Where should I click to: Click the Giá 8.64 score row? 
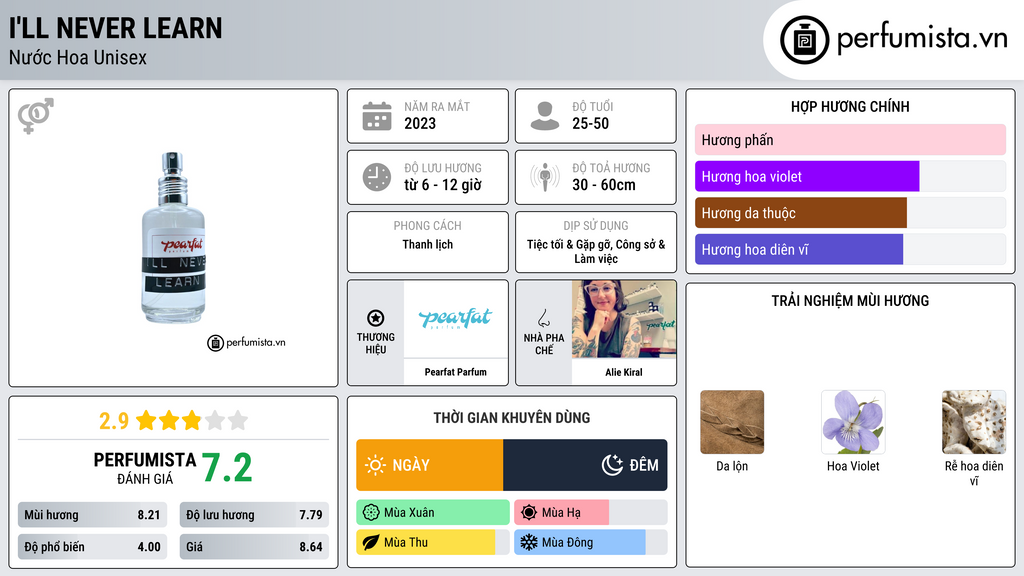[x=254, y=547]
